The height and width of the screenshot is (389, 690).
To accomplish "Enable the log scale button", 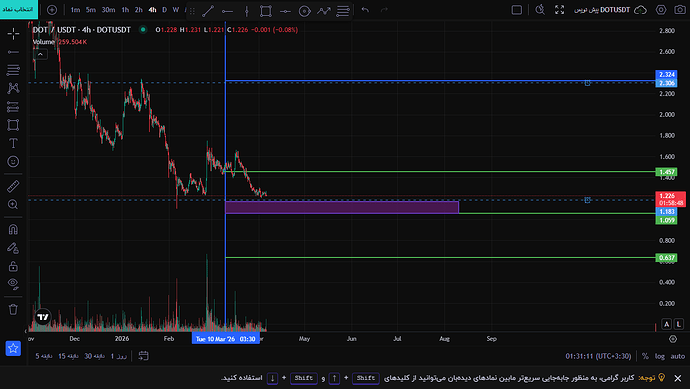I will click(x=660, y=356).
